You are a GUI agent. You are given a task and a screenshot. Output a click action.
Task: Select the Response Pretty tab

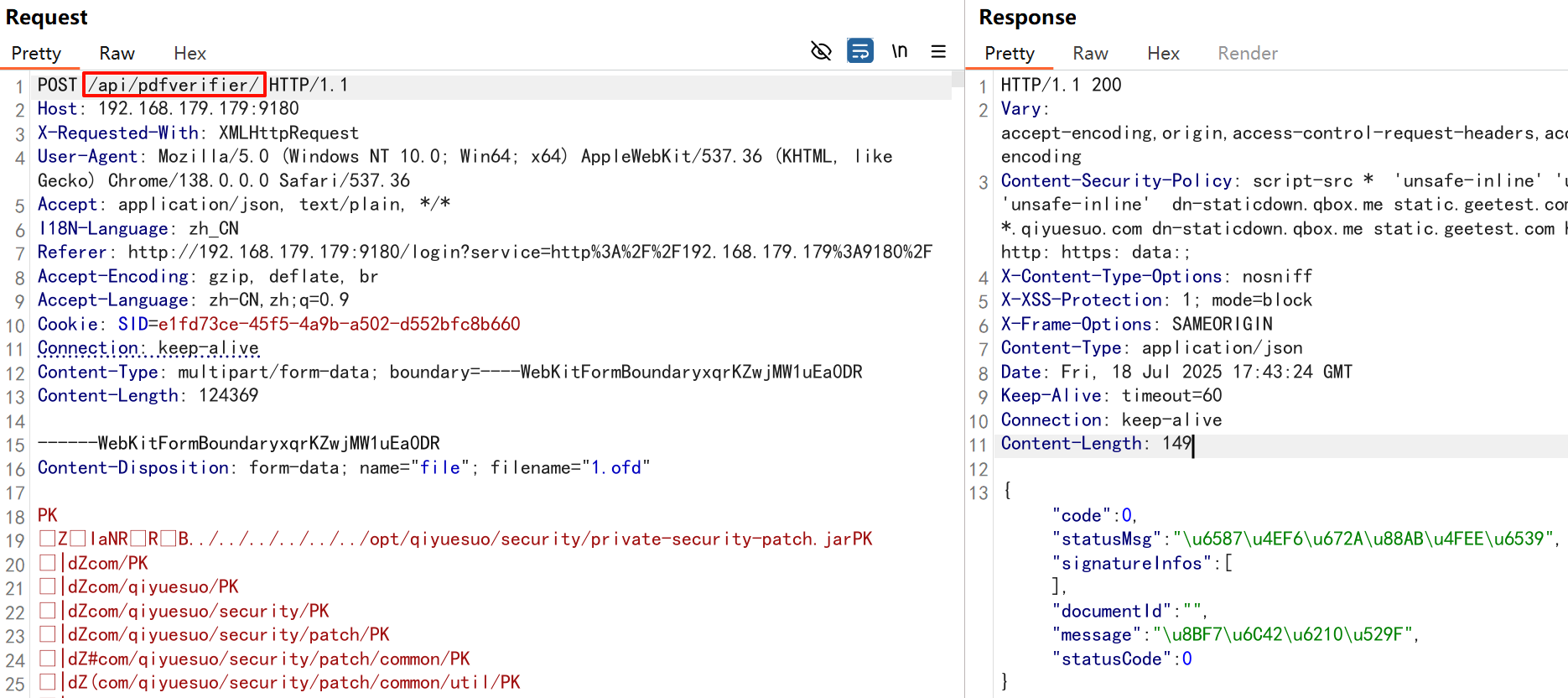click(x=1009, y=54)
